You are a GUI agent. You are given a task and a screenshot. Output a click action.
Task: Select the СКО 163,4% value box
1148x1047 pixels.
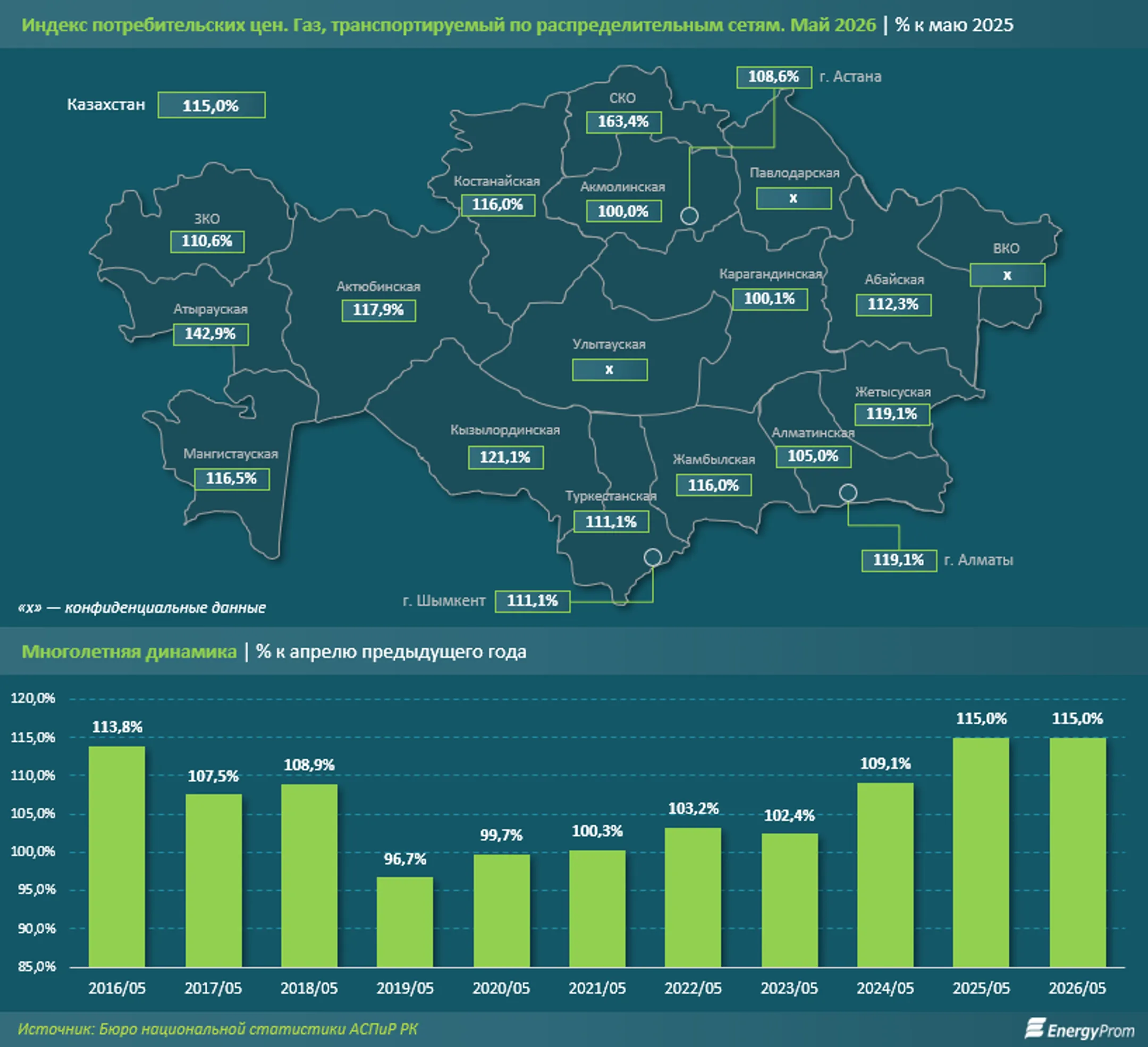623,122
